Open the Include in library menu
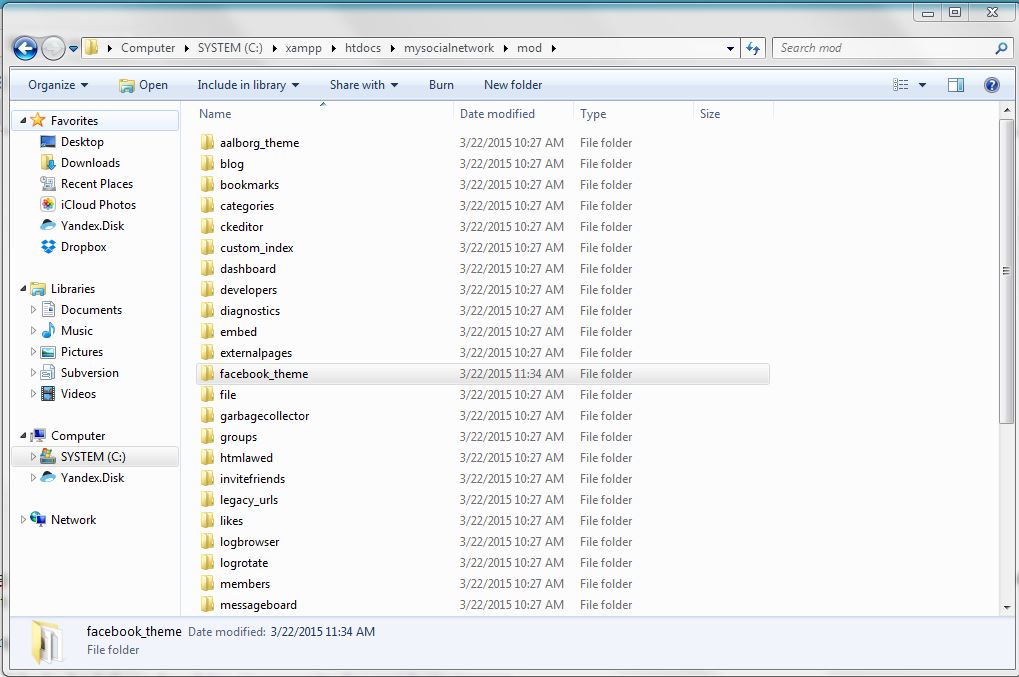 coord(248,85)
